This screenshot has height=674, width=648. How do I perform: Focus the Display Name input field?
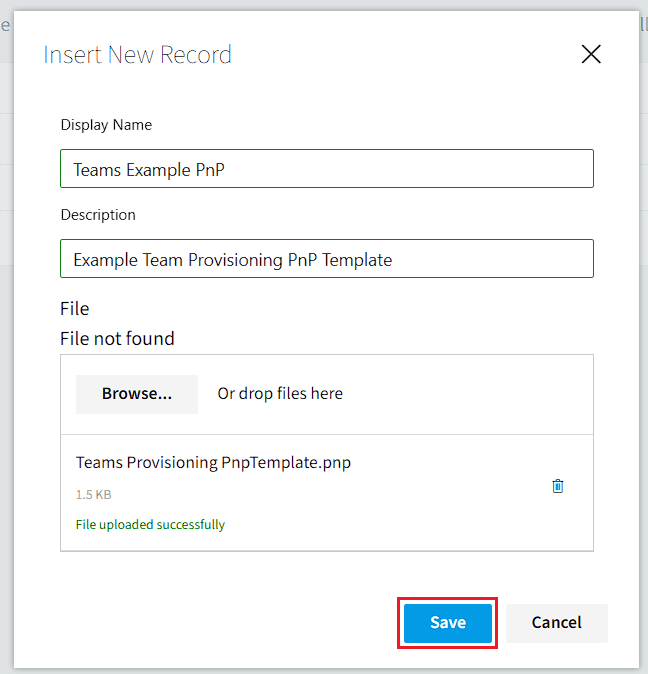[327, 168]
